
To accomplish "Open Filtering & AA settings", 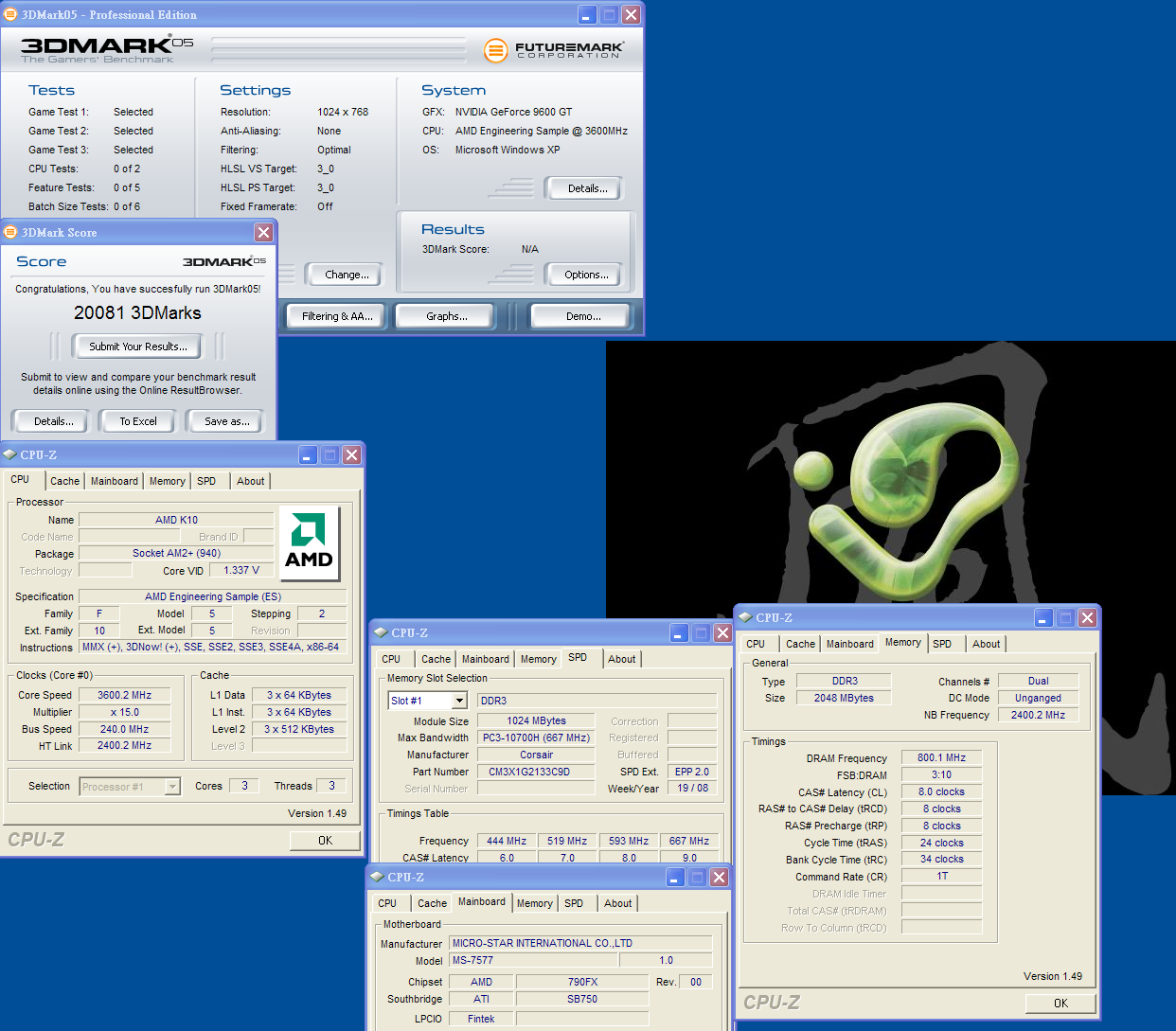I will tap(337, 316).
